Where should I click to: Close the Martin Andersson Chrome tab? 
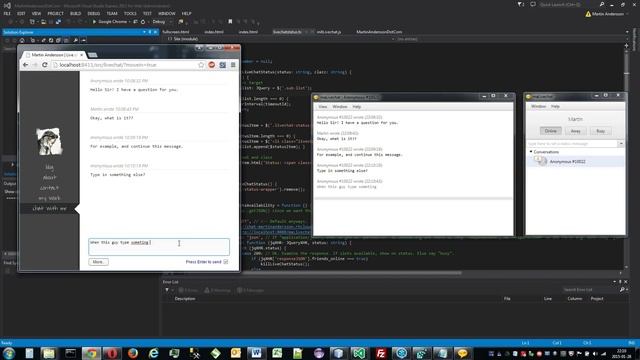[x=82, y=55]
